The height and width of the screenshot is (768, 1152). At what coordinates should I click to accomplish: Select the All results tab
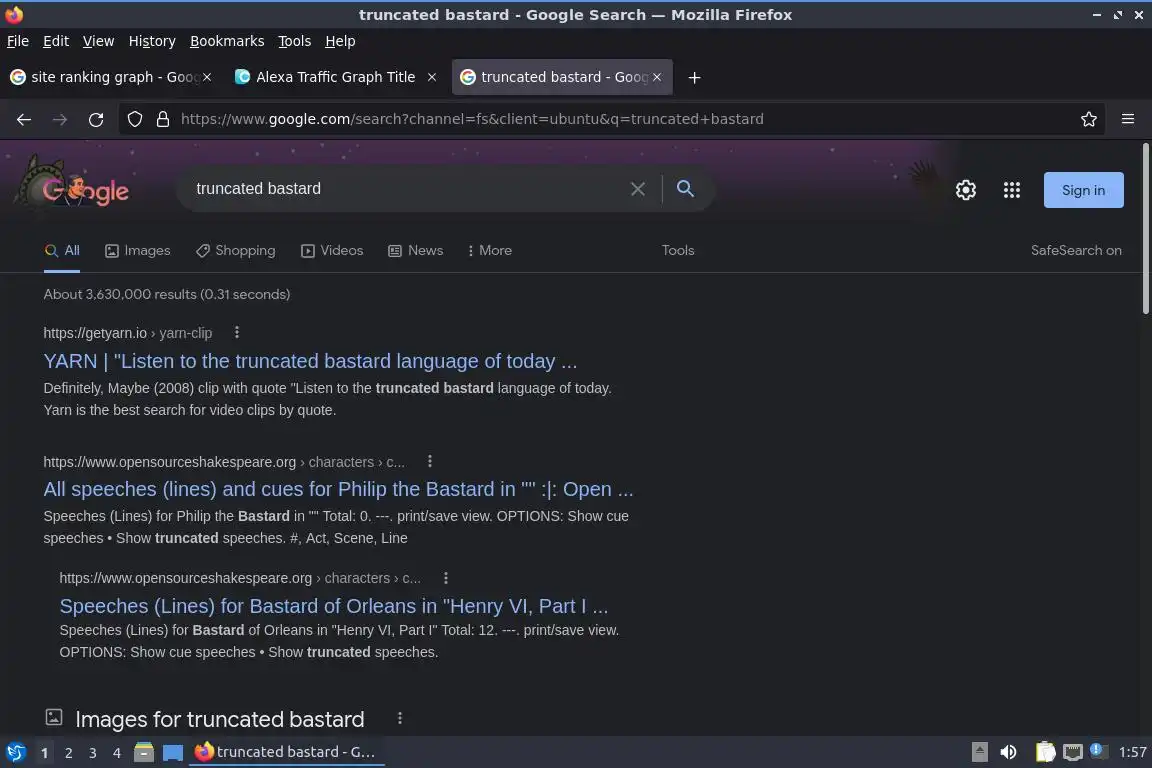tap(62, 251)
